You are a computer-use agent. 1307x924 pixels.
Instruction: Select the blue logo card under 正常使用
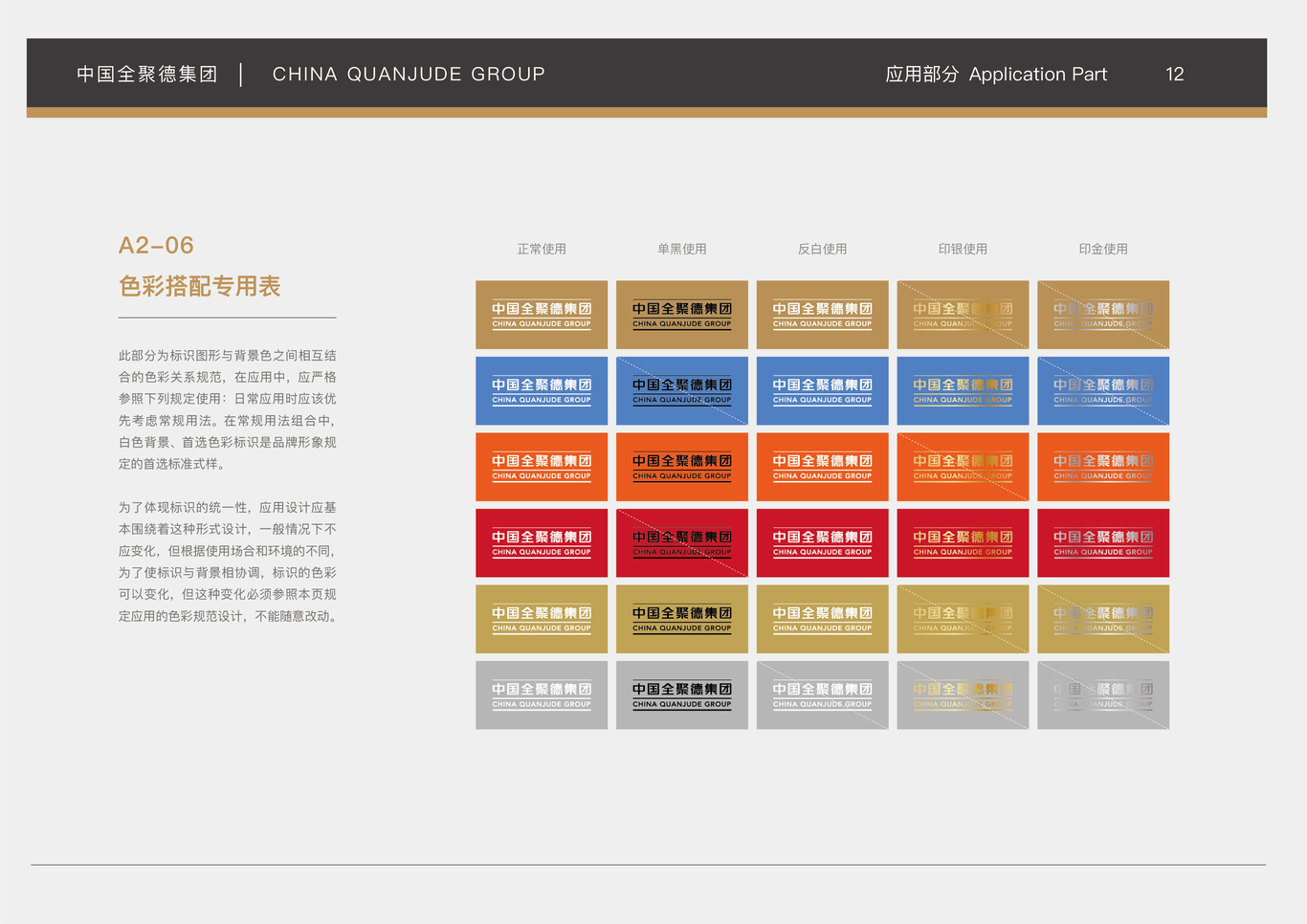(x=542, y=391)
